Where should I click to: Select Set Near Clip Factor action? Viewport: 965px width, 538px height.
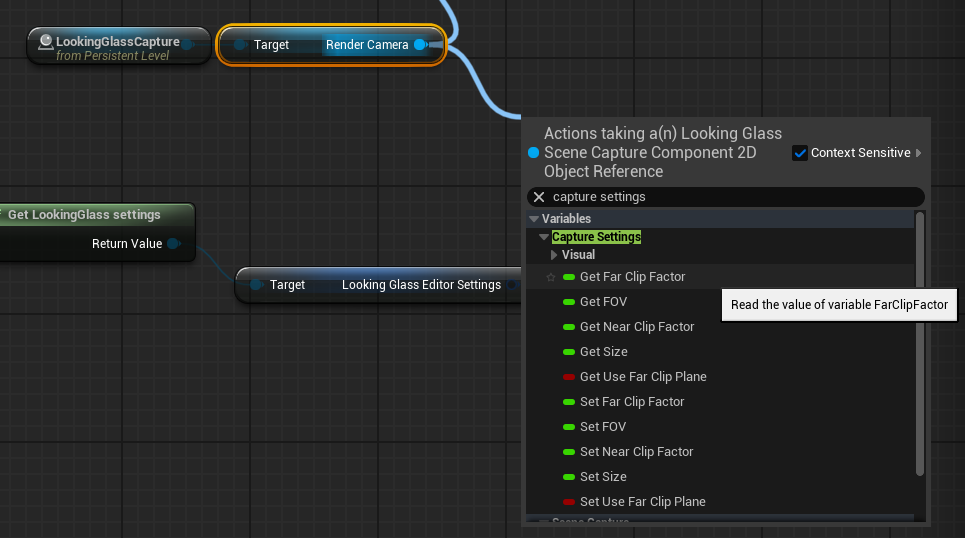636,452
